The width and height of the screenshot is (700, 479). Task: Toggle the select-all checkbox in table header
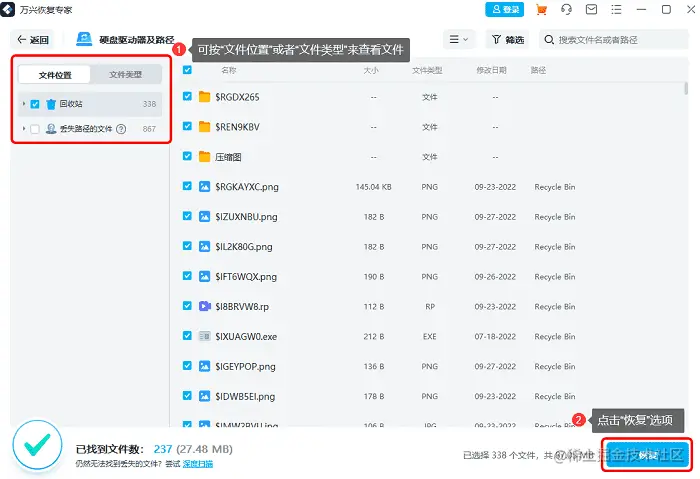pyautogui.click(x=187, y=70)
